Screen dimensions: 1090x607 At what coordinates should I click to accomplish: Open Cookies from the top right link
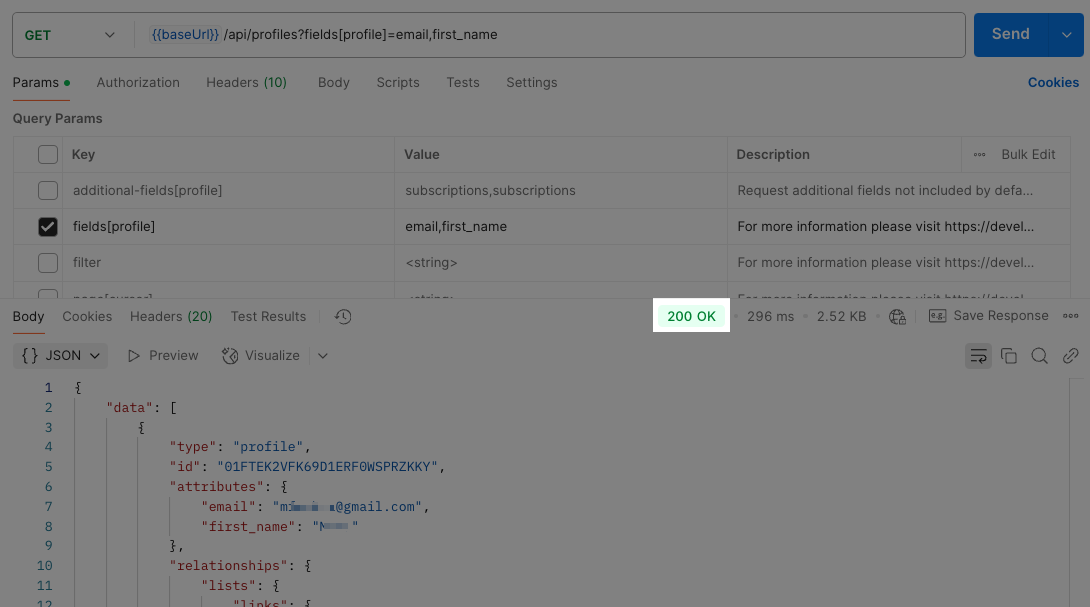(x=1053, y=82)
